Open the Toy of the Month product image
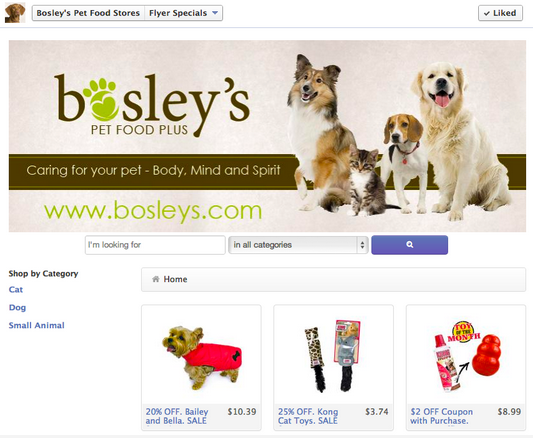 468,356
